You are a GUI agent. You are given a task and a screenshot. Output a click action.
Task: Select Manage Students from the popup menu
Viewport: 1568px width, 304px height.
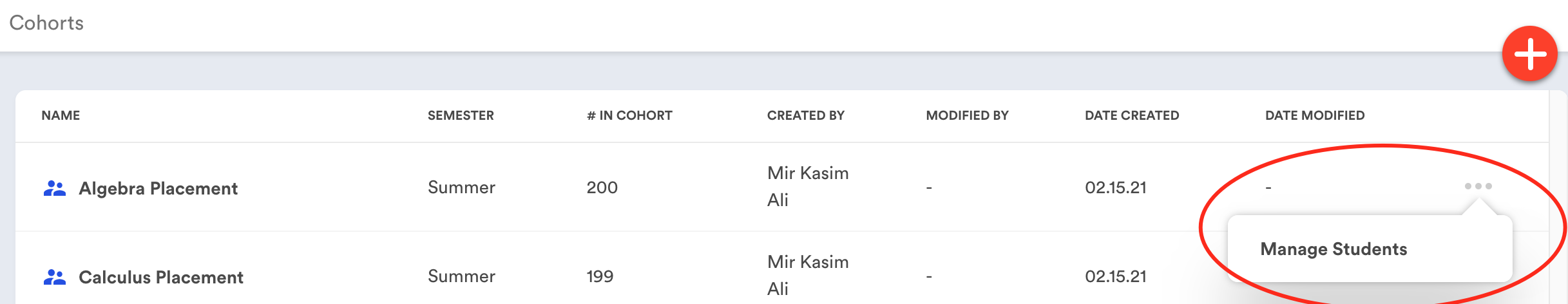point(1334,249)
